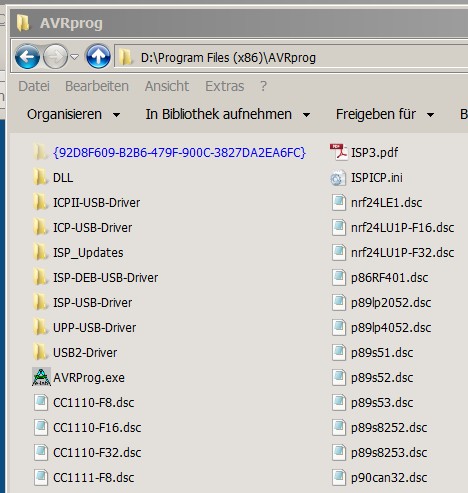
Task: Click the greyed Forward arrow button
Action: click(55, 57)
